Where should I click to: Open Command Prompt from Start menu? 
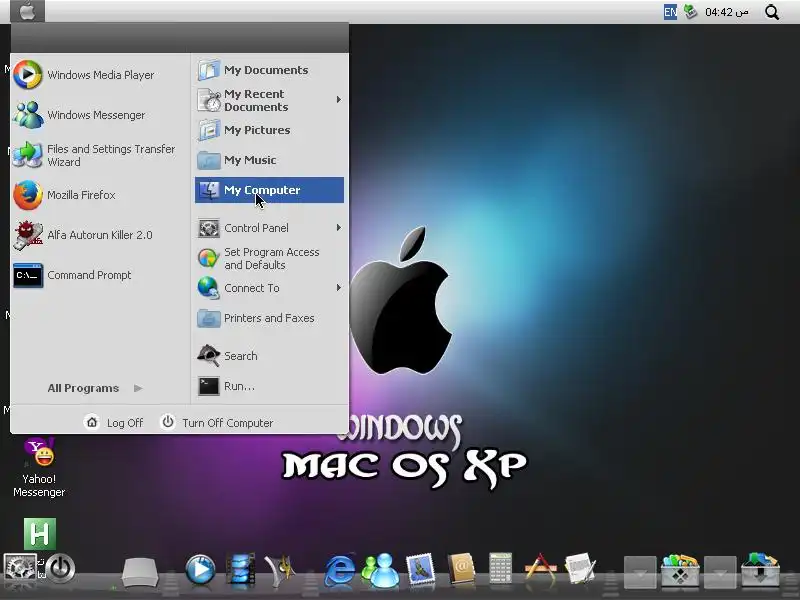click(x=72, y=275)
